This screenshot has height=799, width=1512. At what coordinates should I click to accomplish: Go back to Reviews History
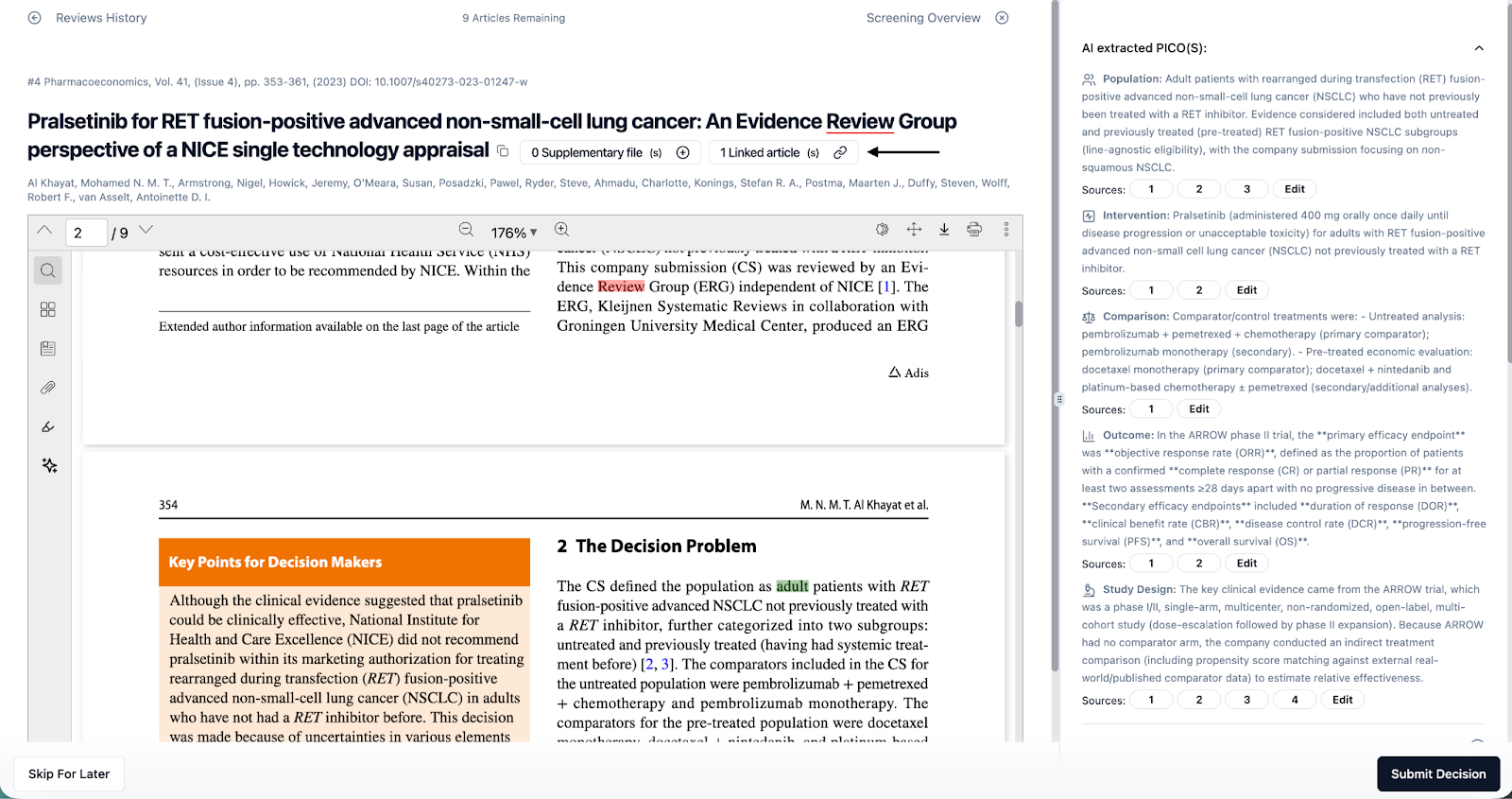[x=35, y=18]
